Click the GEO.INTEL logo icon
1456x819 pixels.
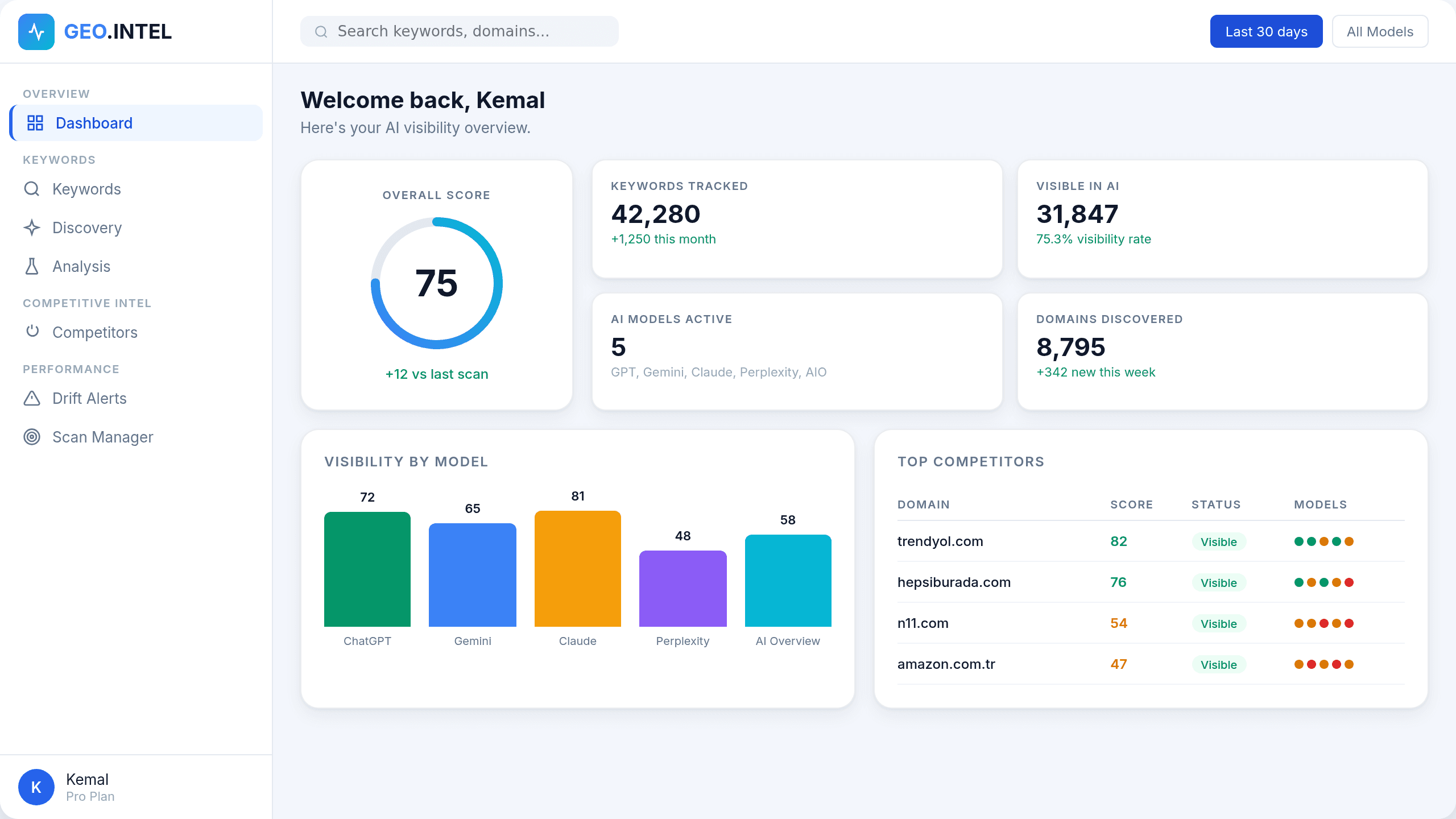click(36, 31)
